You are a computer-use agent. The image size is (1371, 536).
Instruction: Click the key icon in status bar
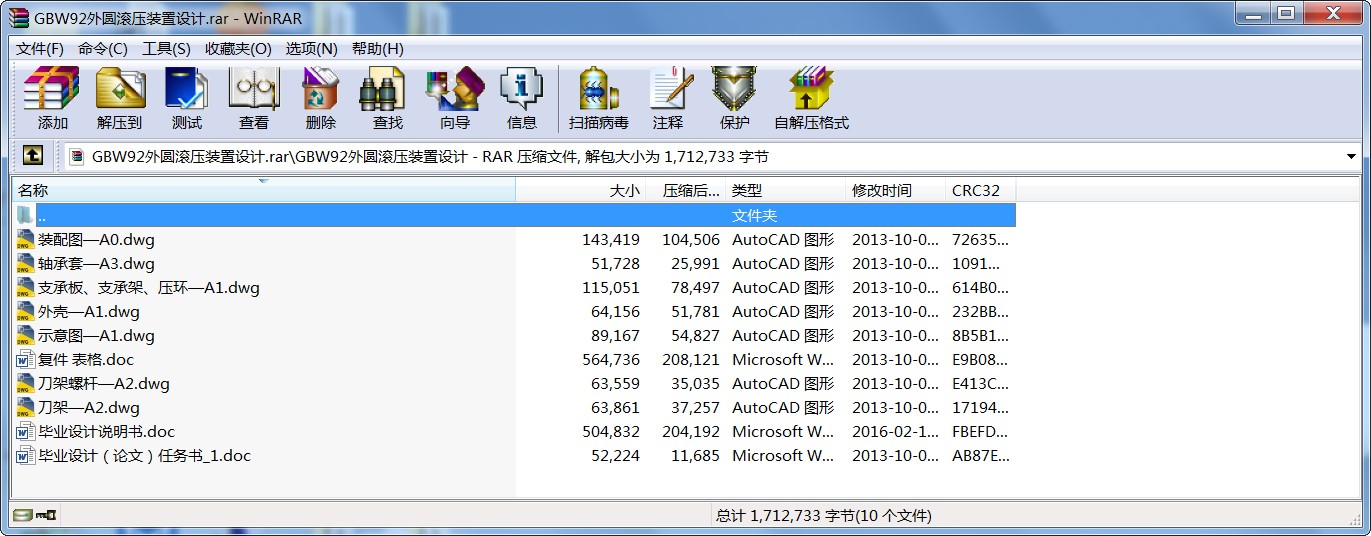[x=46, y=516]
